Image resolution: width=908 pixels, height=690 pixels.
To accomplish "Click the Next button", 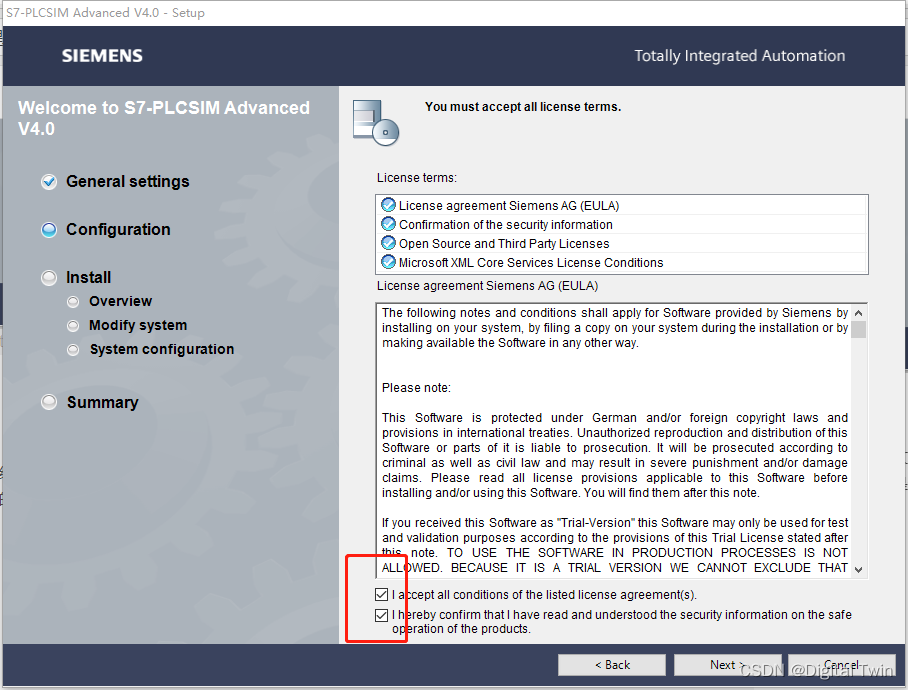I will (x=727, y=665).
